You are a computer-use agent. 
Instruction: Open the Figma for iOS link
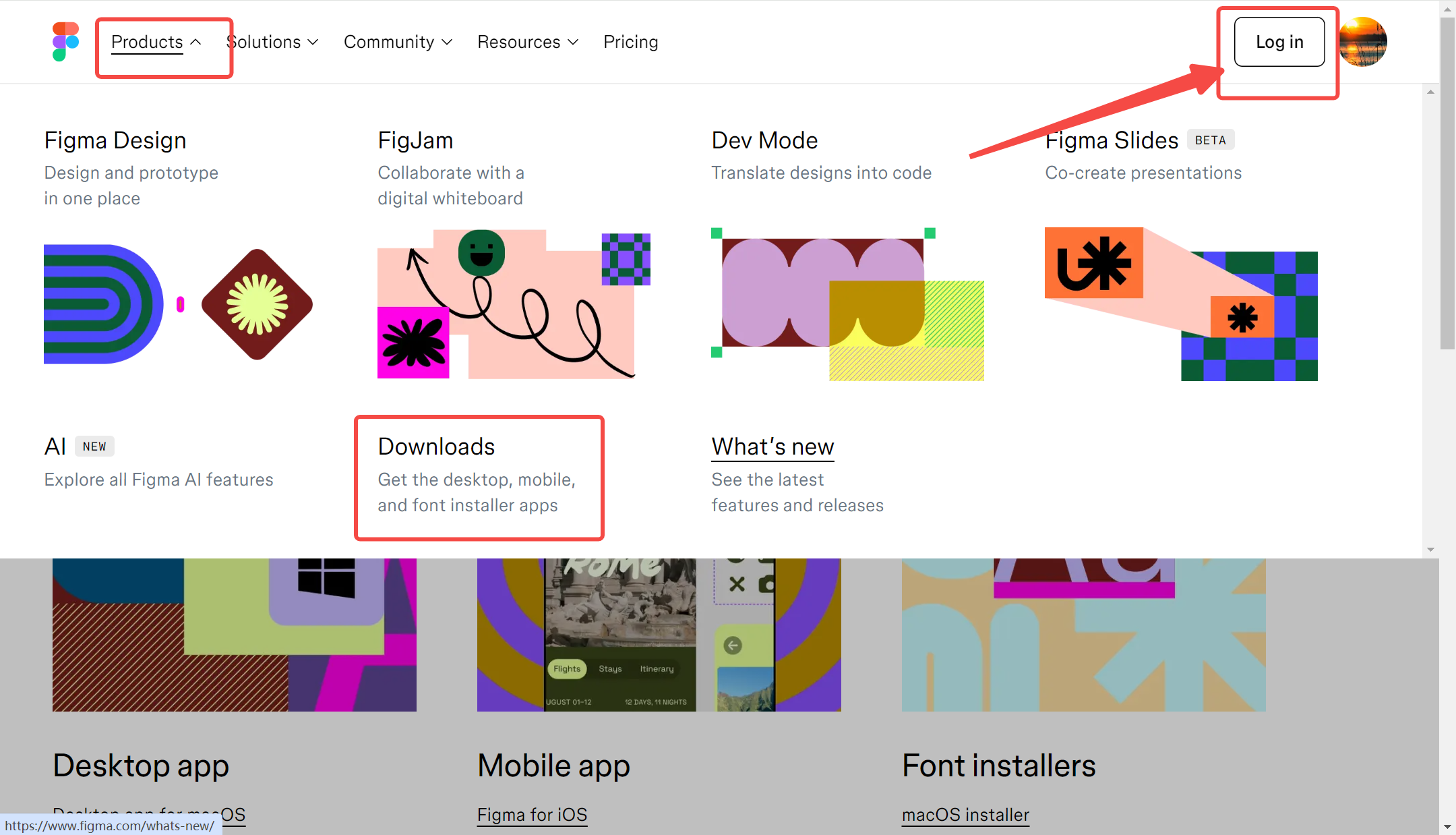532,815
